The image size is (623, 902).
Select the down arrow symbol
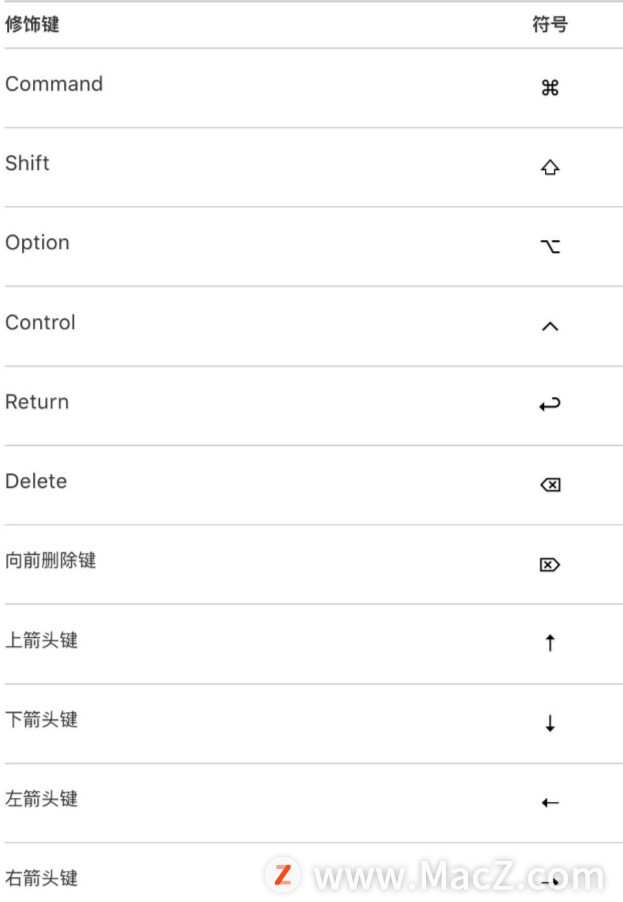(x=551, y=723)
